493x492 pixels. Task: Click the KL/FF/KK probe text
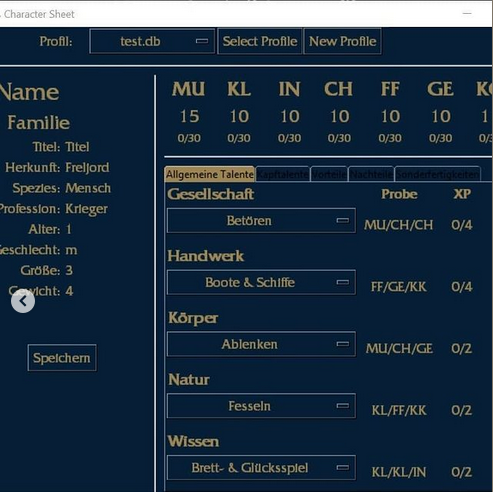pos(399,410)
